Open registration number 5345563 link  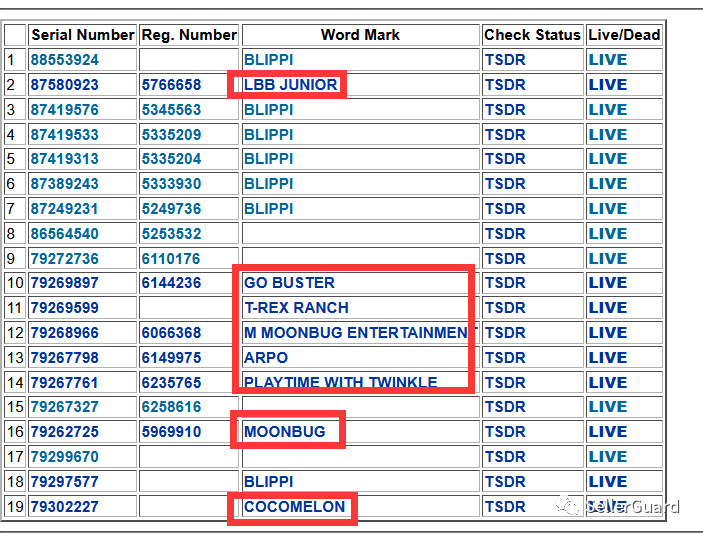click(x=171, y=110)
